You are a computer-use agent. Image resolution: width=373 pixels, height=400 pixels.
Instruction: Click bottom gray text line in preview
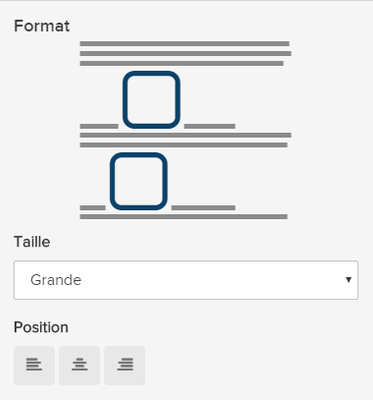pyautogui.click(x=184, y=217)
